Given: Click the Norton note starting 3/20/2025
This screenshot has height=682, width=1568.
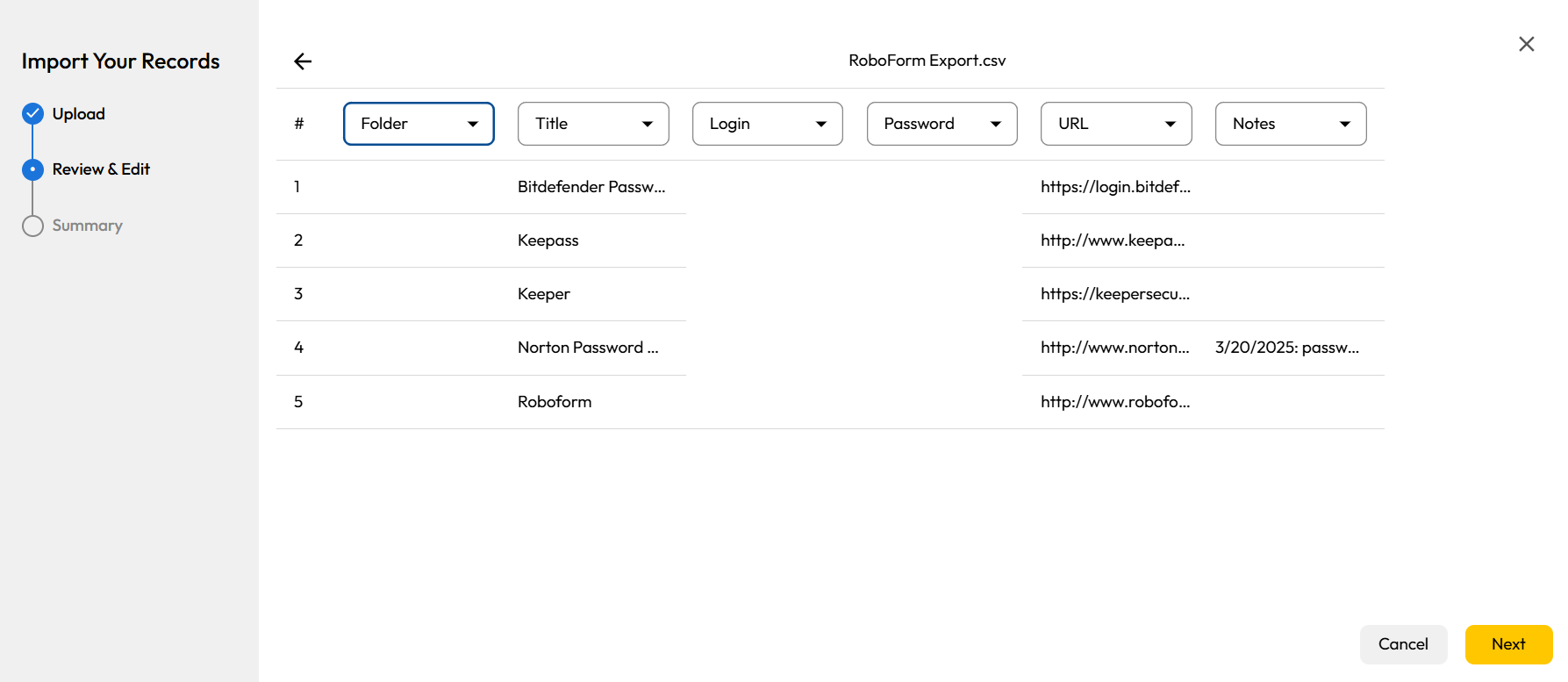Looking at the screenshot, I should pos(1286,348).
